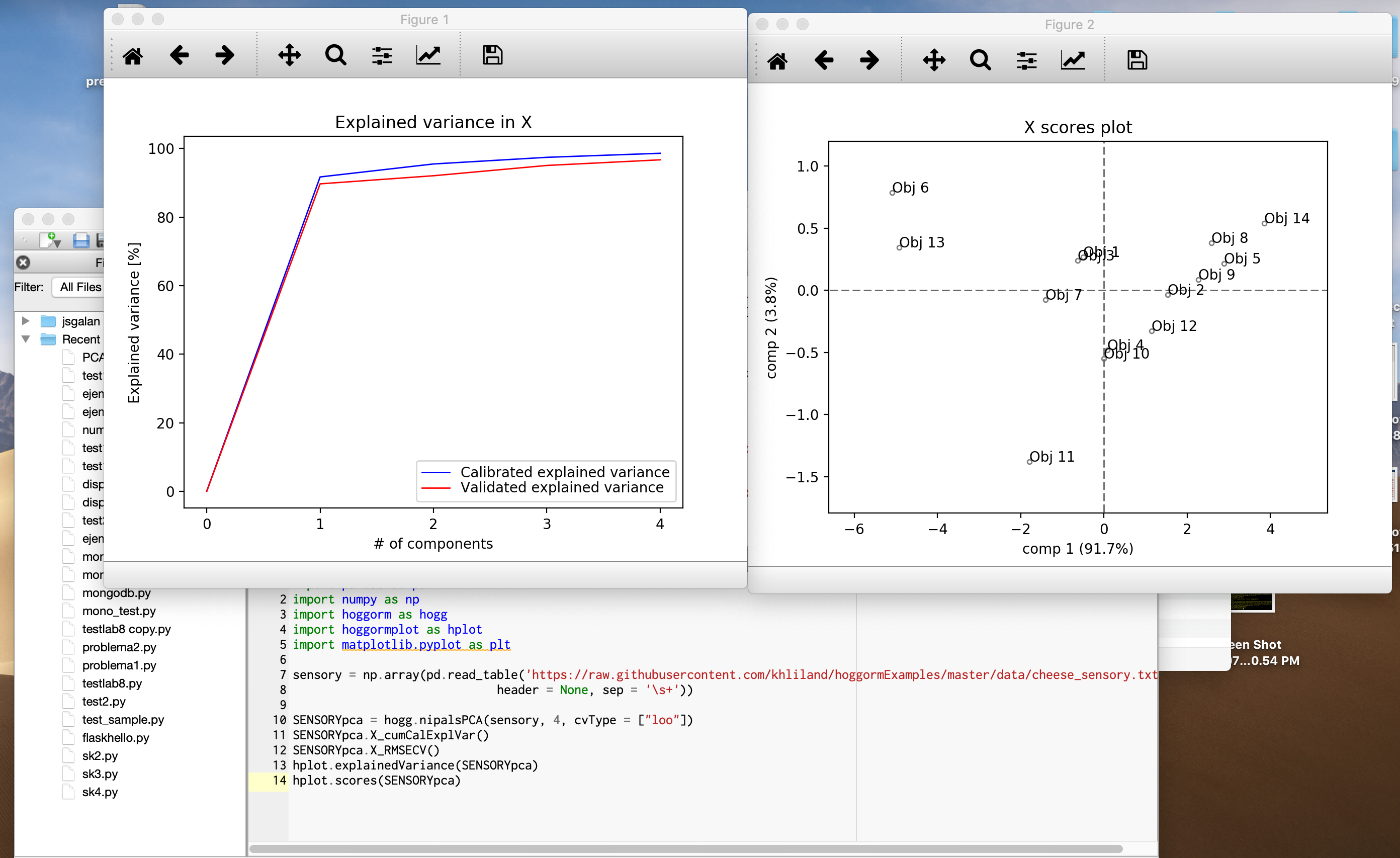Select flaskhello.py in the file list
The image size is (1400, 858).
coord(115,737)
